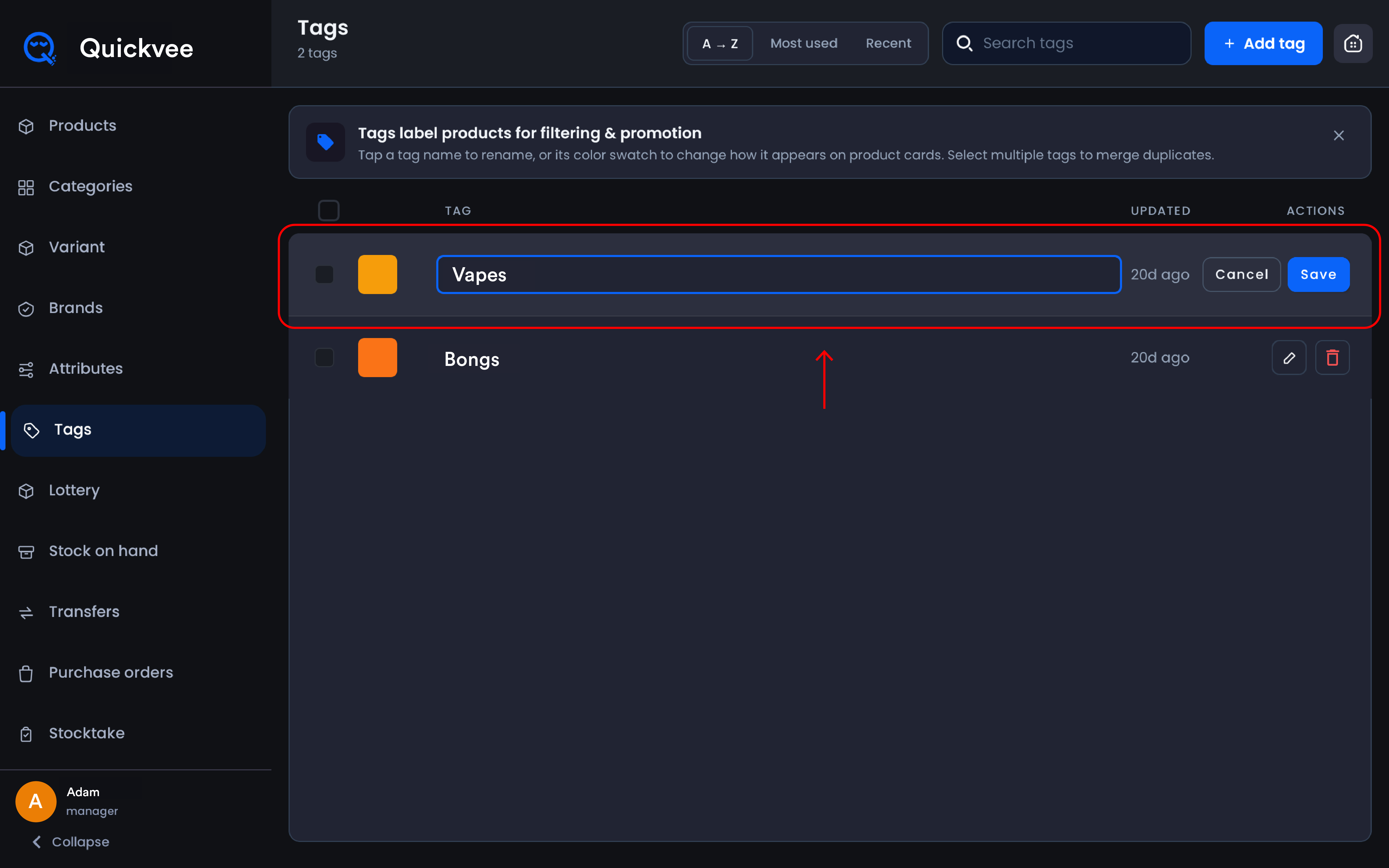Click the Quickvee logo icon
The image size is (1389, 868).
40,48
